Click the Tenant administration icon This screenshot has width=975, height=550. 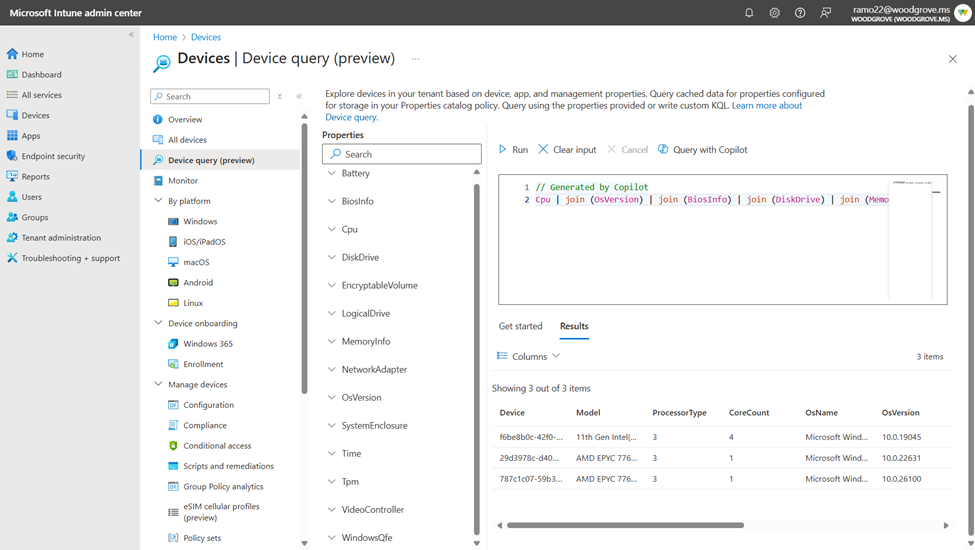[12, 237]
